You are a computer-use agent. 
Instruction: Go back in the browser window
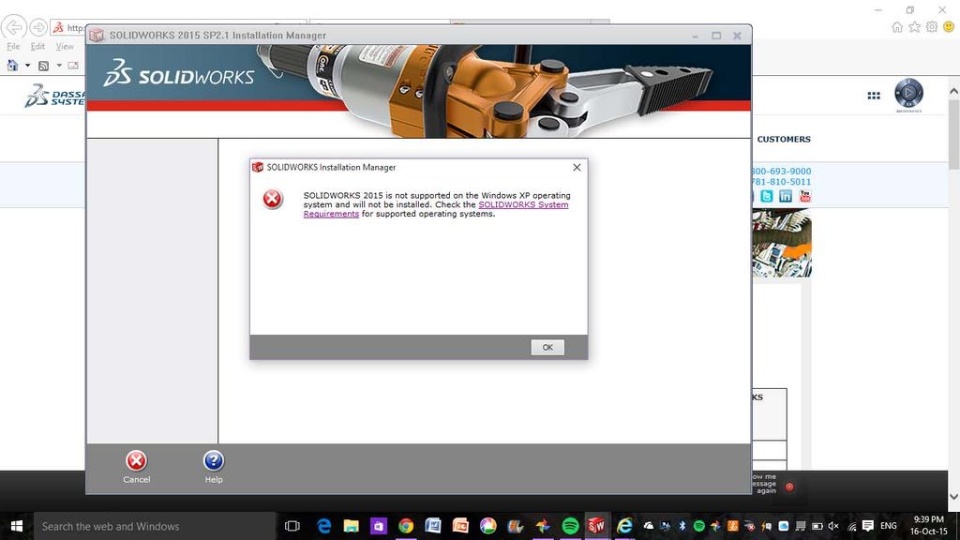coord(13,27)
